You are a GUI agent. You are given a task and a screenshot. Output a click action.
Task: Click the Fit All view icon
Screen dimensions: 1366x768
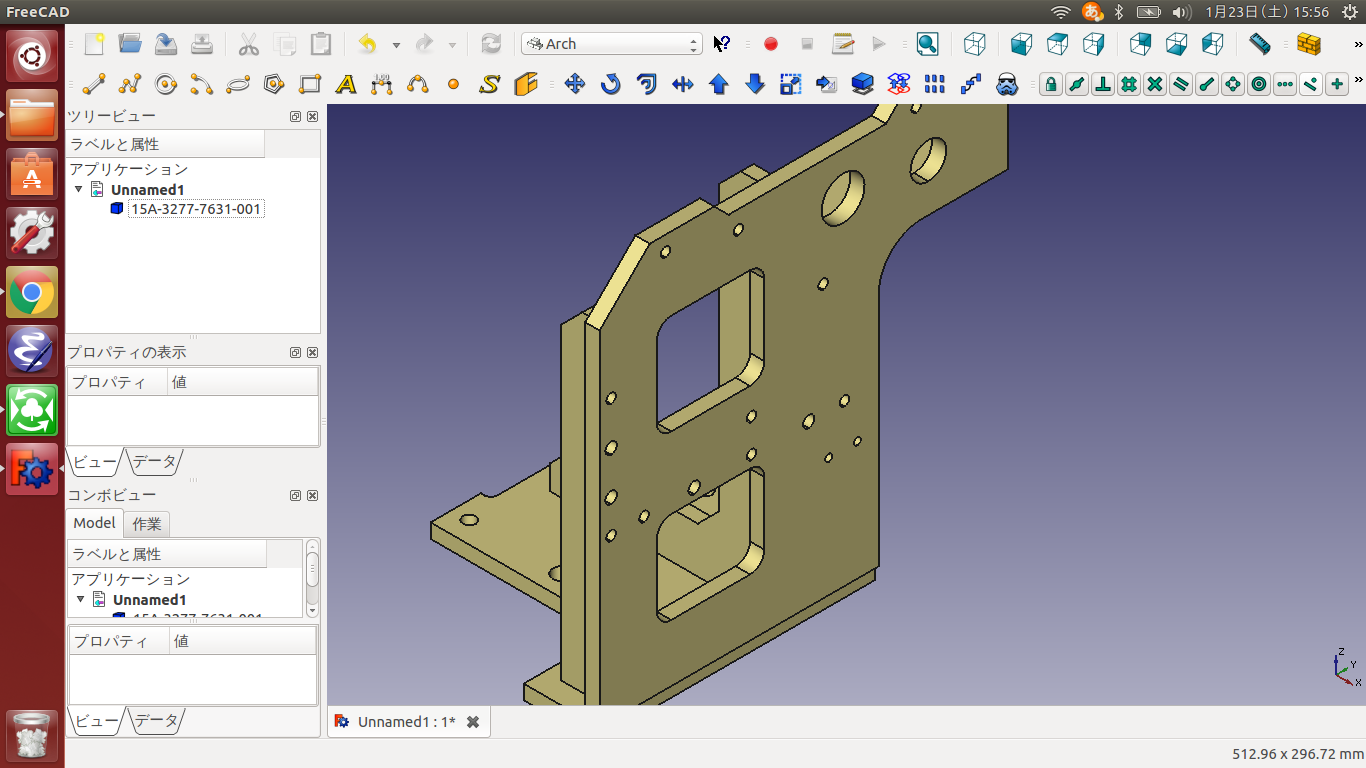927,44
